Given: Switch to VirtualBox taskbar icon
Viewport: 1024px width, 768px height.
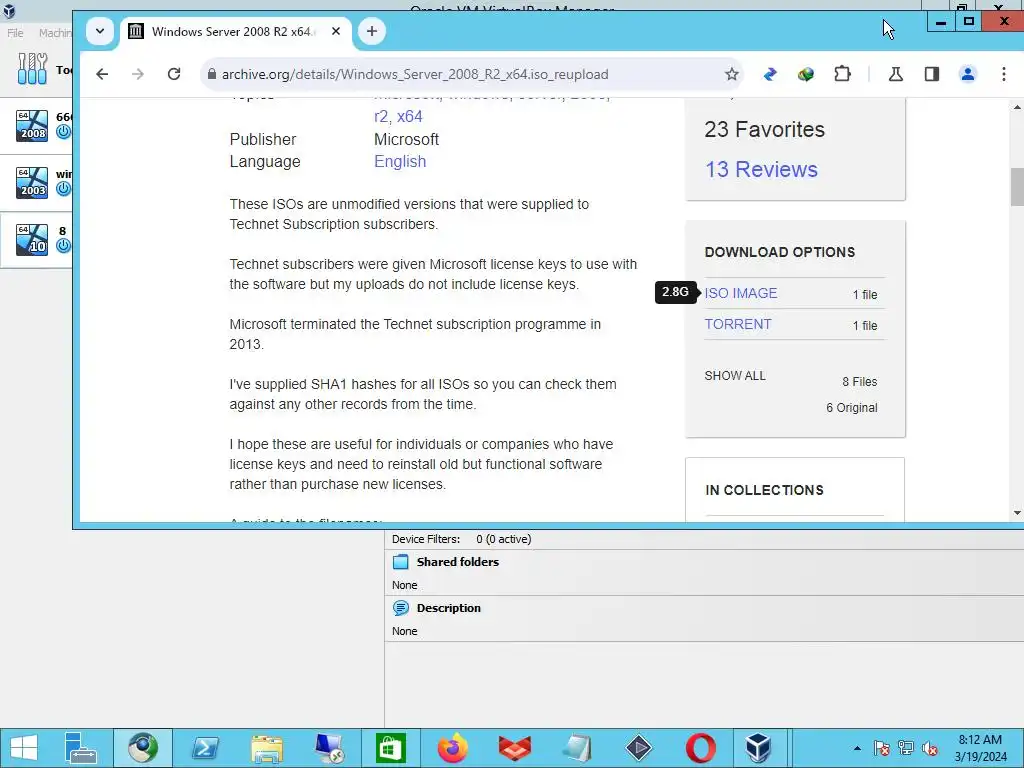Looking at the screenshot, I should pos(758,748).
